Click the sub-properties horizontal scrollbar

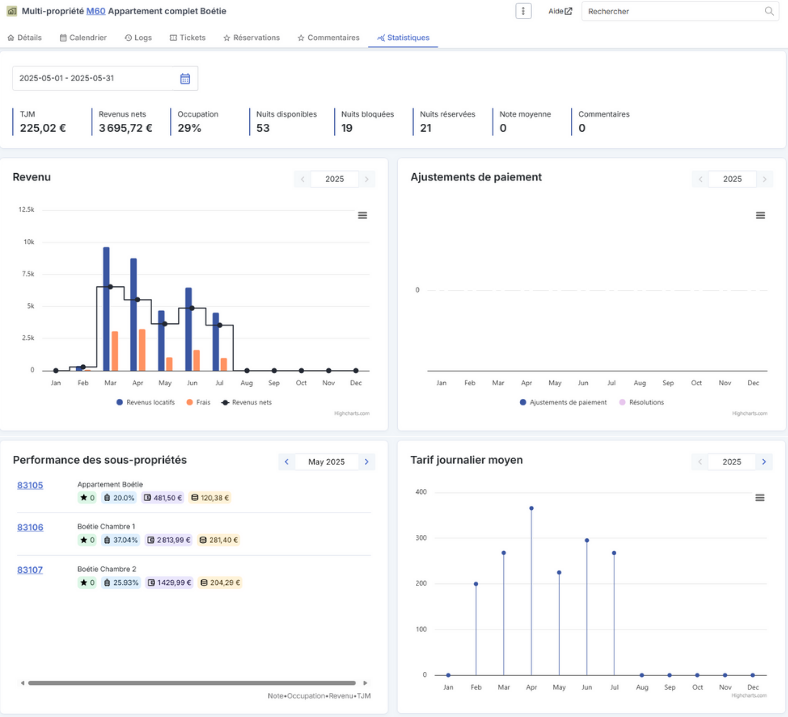click(x=192, y=683)
